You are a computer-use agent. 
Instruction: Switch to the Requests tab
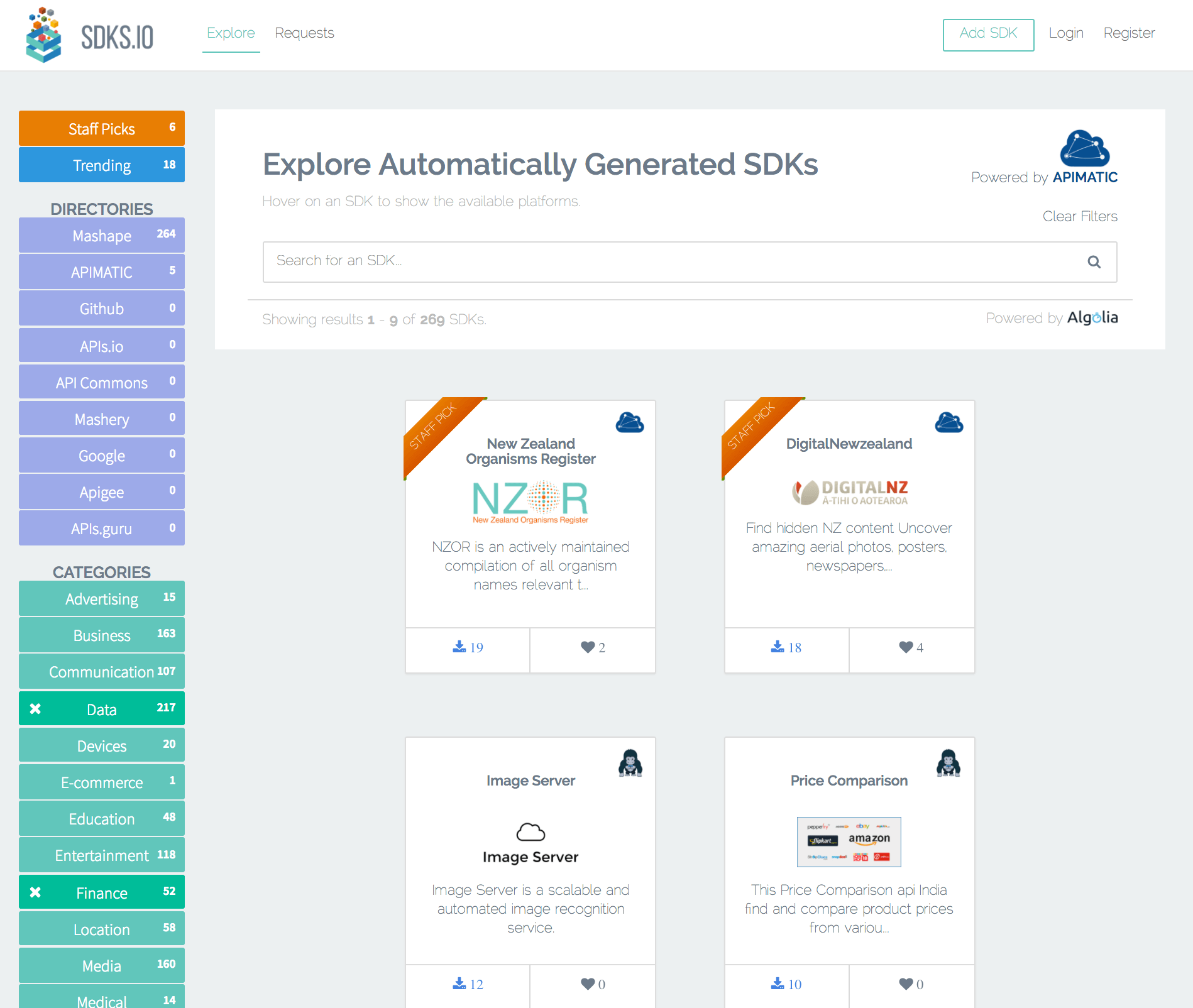click(304, 33)
